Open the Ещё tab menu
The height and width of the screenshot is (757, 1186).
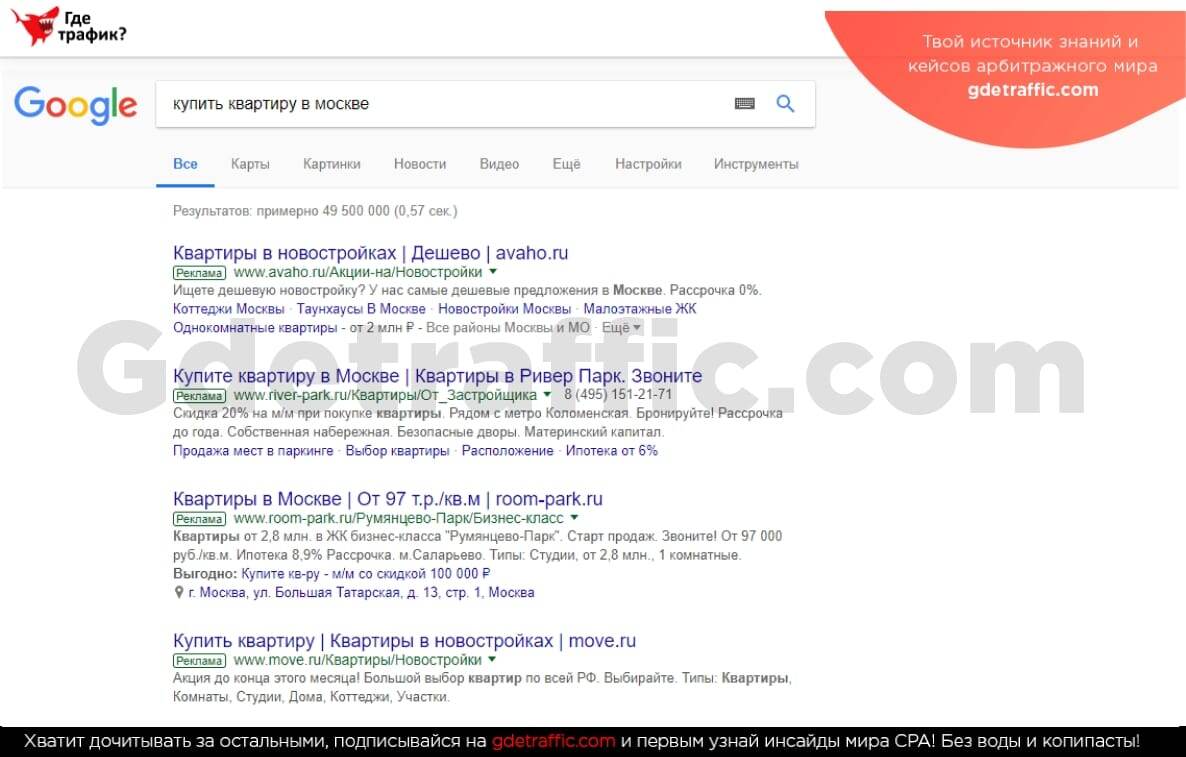click(x=566, y=164)
